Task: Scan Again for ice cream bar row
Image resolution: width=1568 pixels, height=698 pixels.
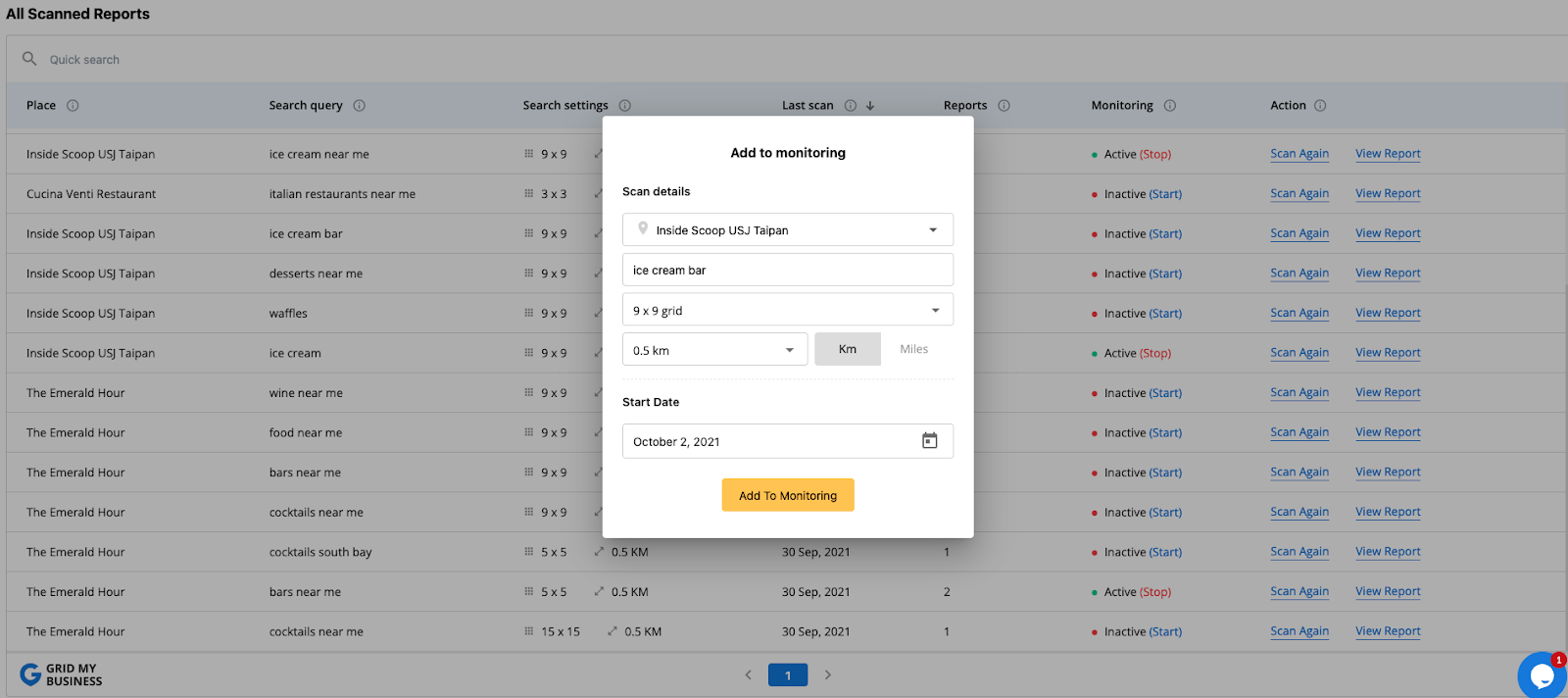Action: coord(1299,233)
